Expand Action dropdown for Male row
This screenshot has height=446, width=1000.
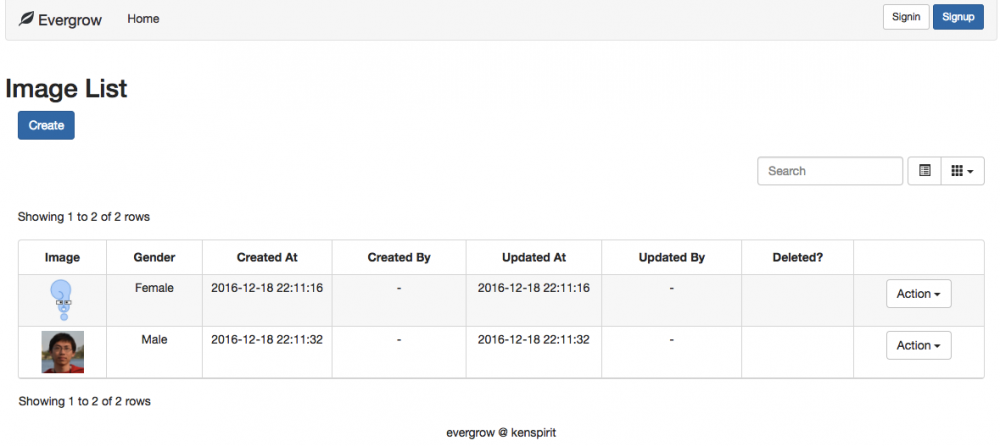[918, 345]
